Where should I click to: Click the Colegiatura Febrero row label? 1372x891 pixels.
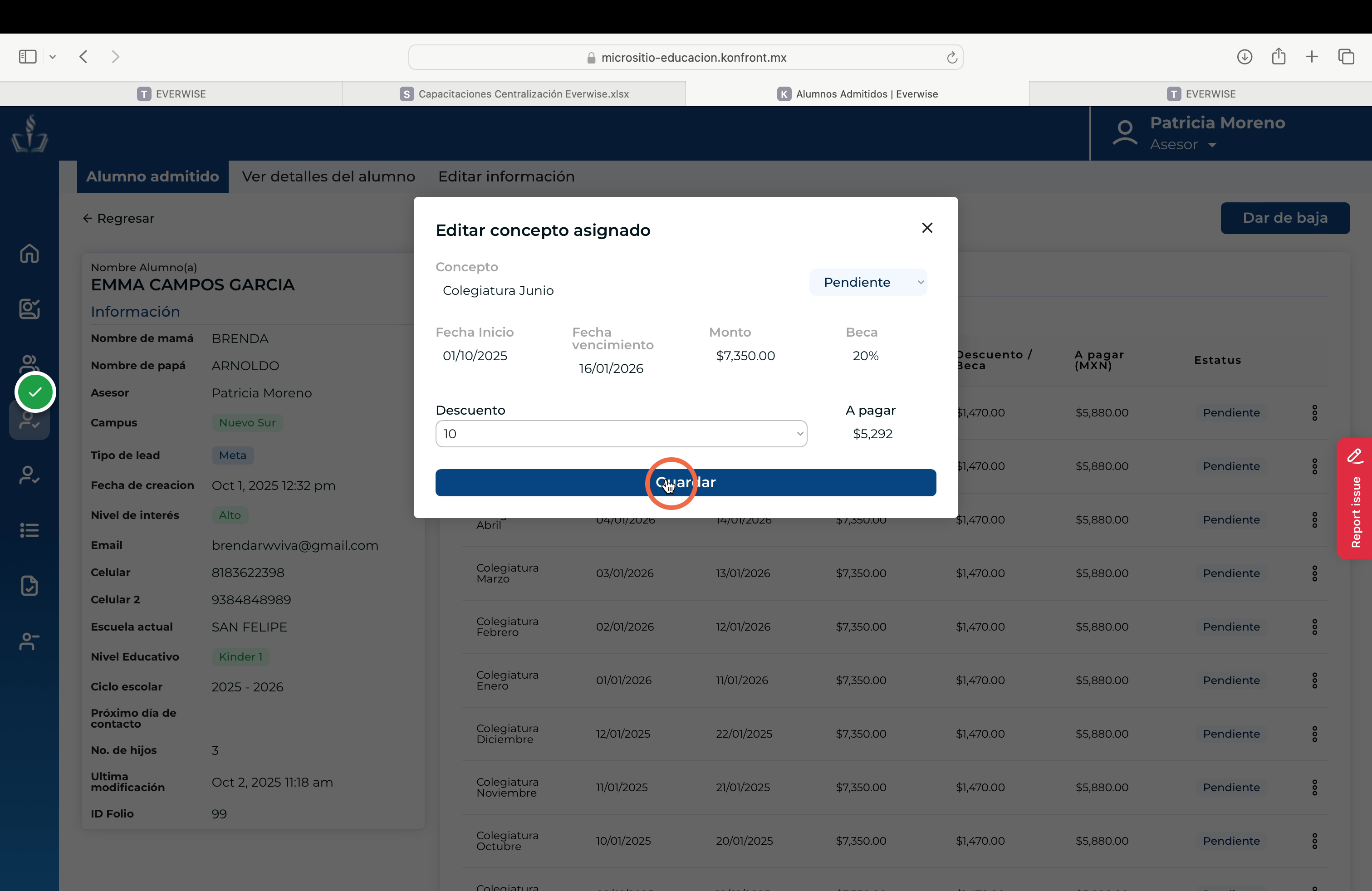click(x=507, y=627)
